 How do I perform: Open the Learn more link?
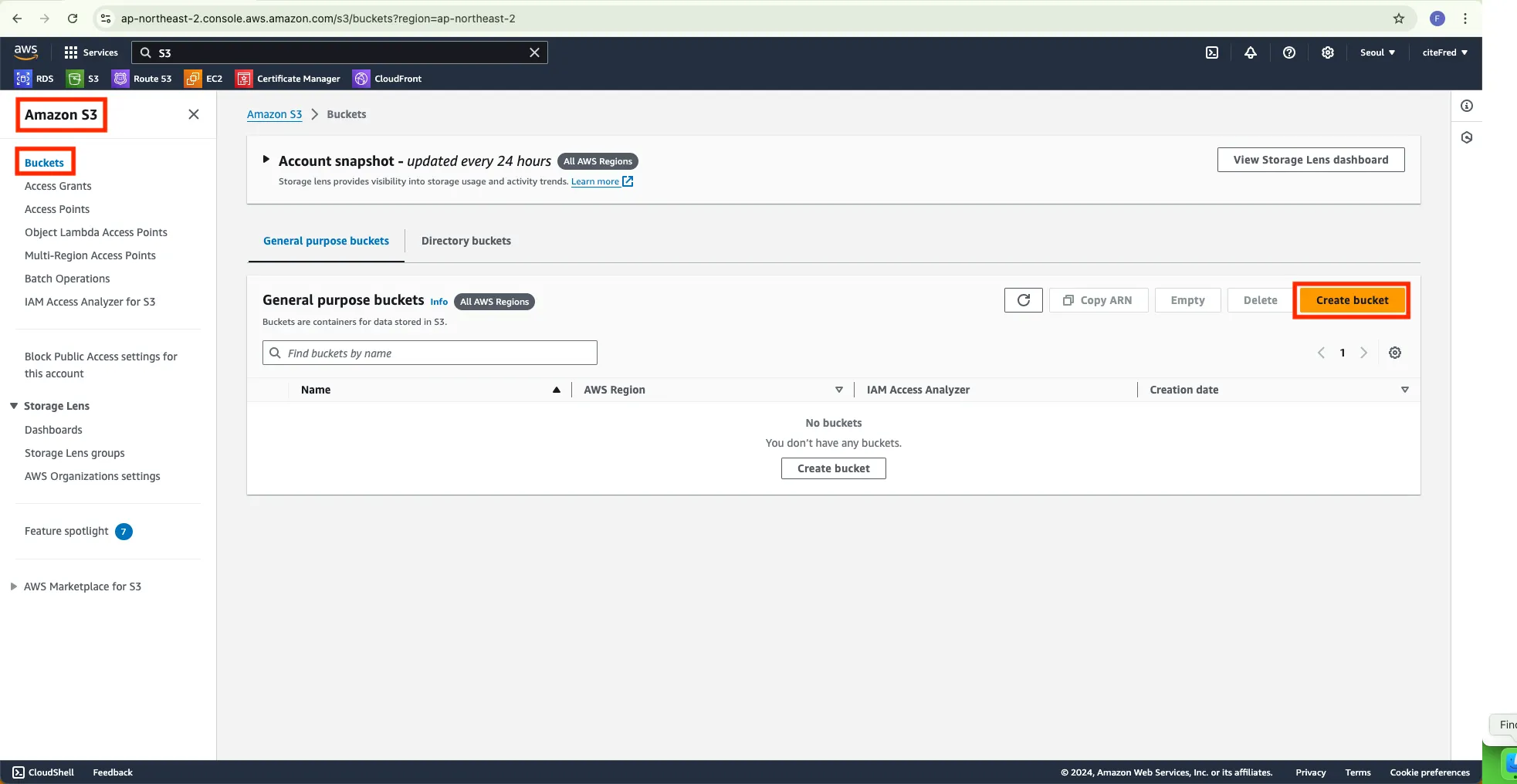(602, 181)
